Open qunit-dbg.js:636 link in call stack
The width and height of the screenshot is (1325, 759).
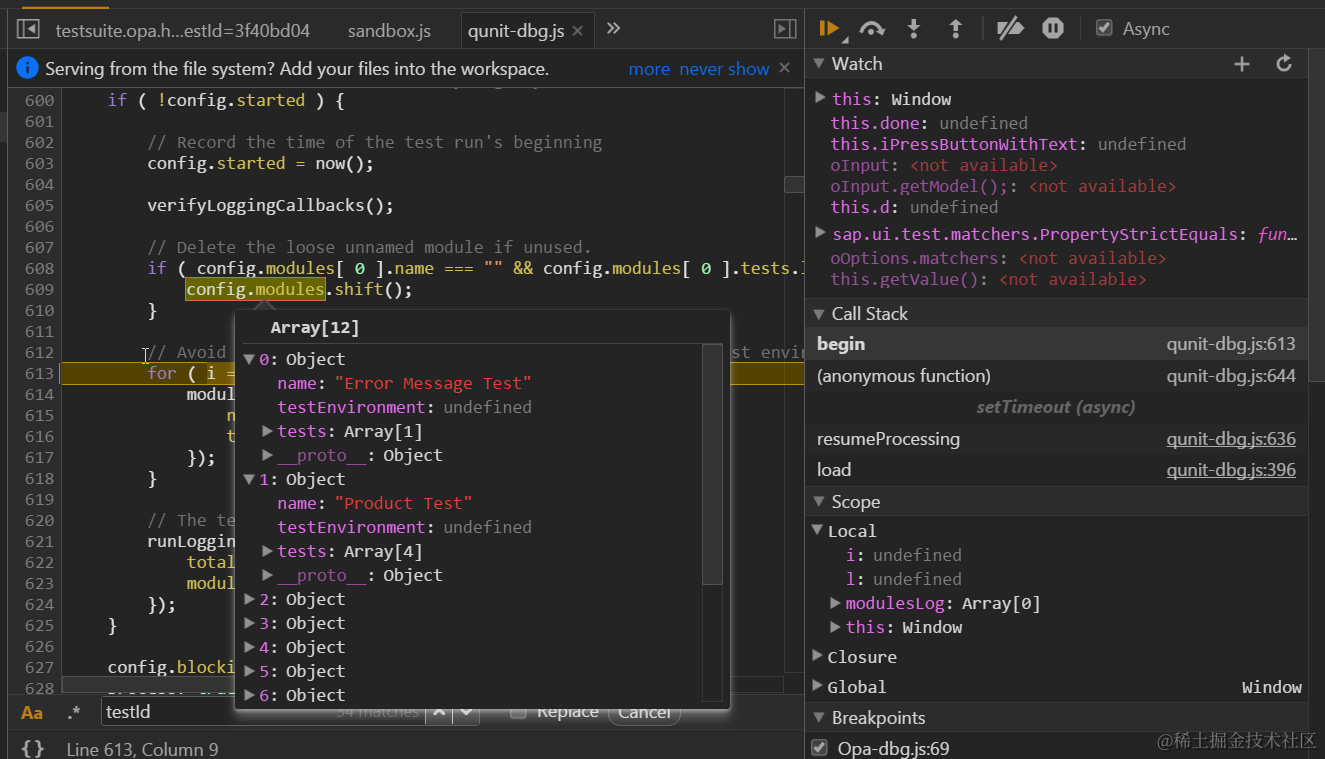pos(1231,439)
